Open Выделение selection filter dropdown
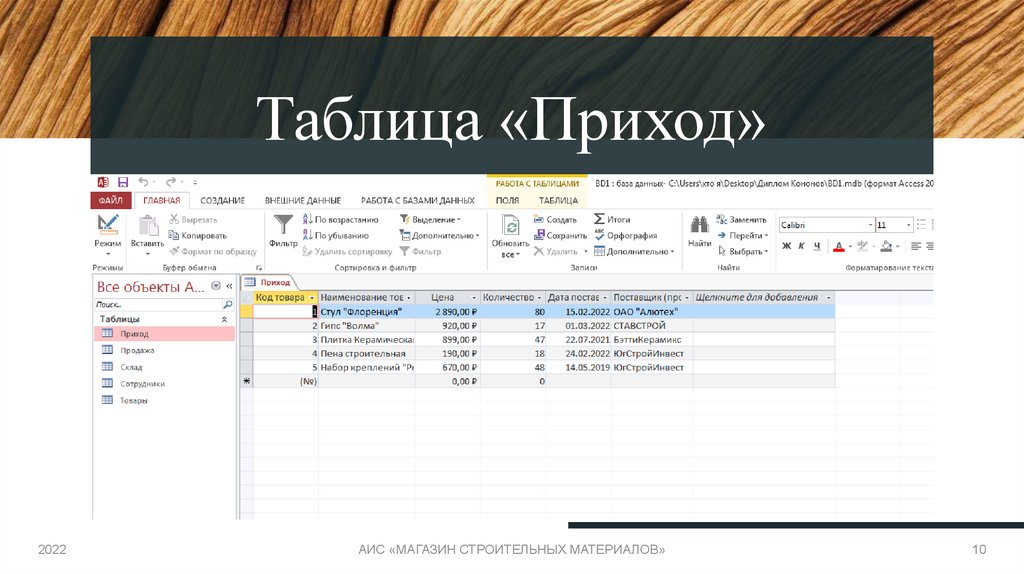This screenshot has height=574, width=1024. (430, 220)
